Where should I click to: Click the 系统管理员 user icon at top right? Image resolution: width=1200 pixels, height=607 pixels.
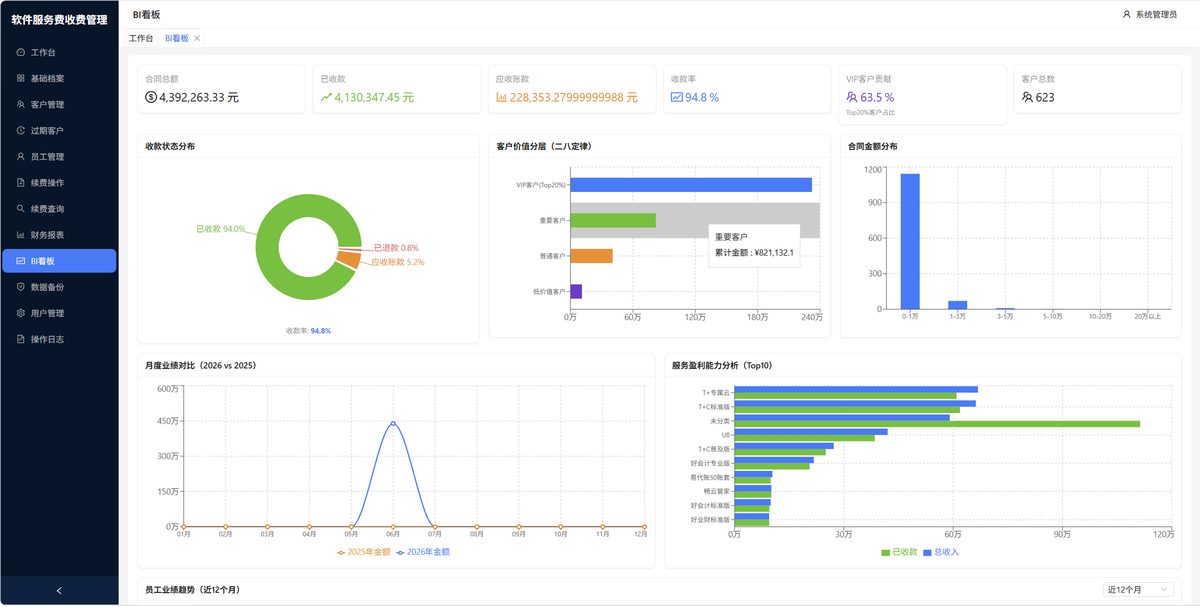point(1127,14)
